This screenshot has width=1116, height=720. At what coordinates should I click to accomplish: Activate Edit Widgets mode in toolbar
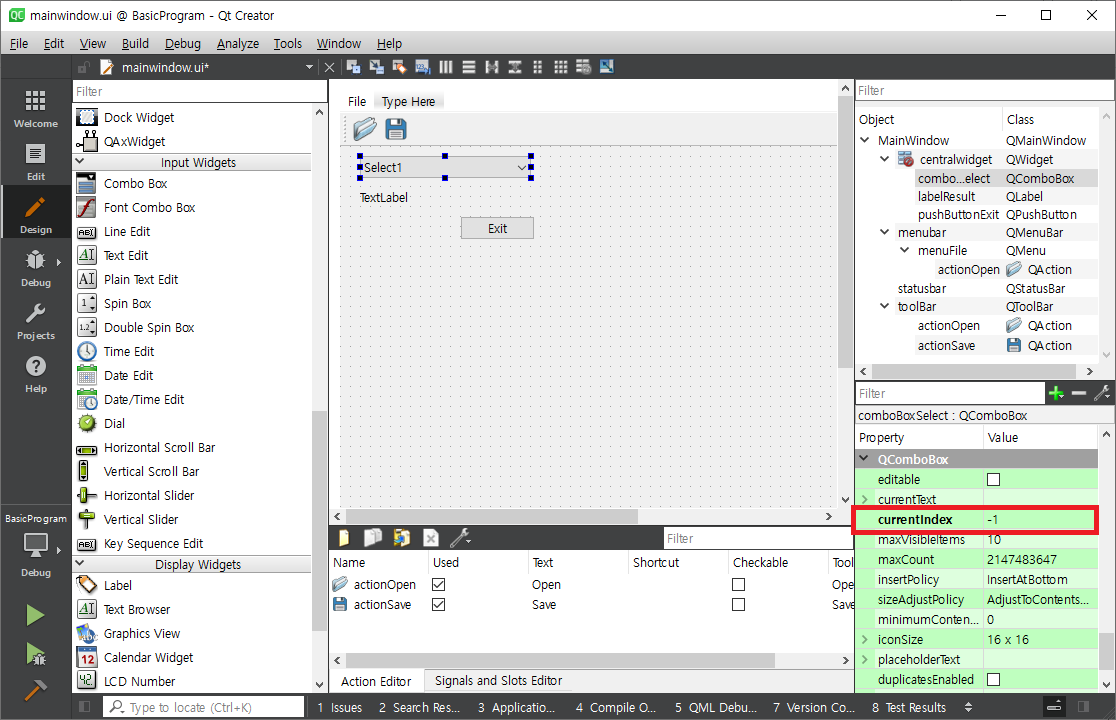[353, 67]
